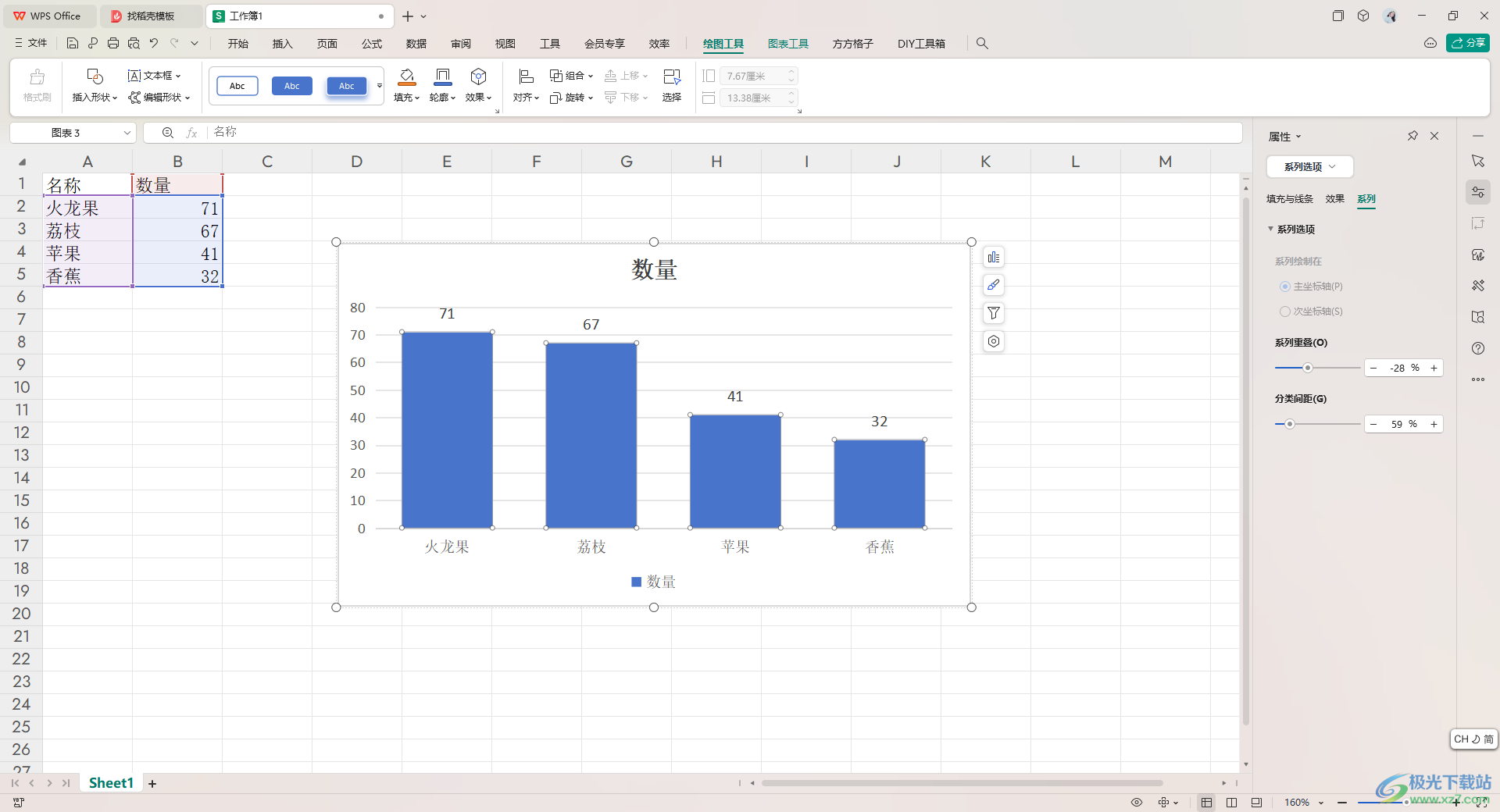The width and height of the screenshot is (1500, 812).
Task: Click the insert function fx icon
Action: click(191, 133)
